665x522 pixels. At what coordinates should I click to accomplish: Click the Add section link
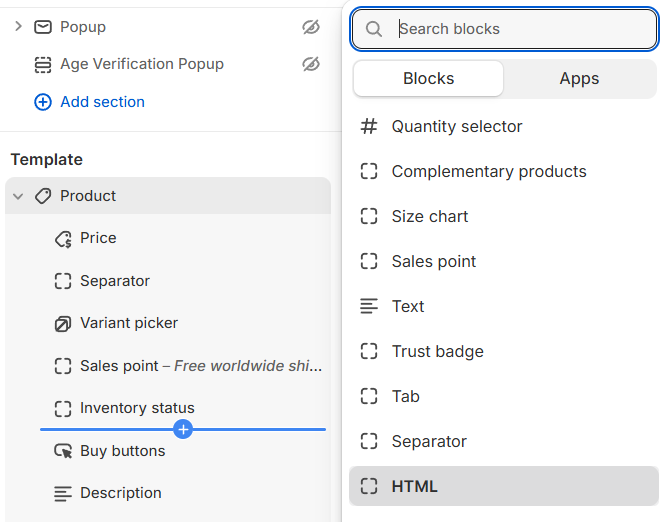tap(102, 102)
